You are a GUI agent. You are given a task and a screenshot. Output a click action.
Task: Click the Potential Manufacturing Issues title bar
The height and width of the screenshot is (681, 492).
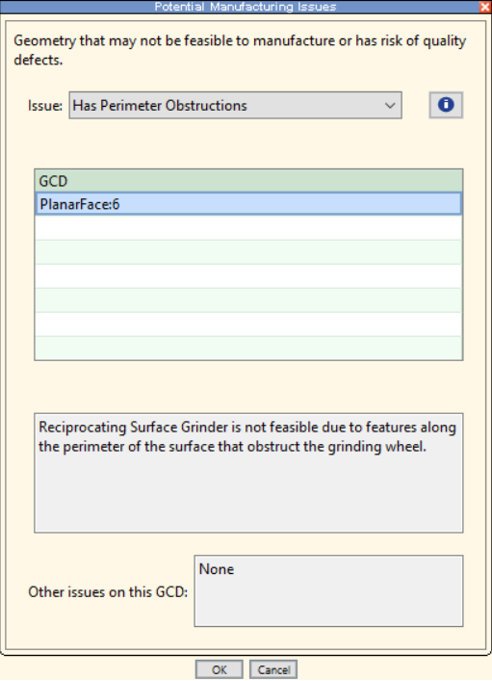pos(245,7)
